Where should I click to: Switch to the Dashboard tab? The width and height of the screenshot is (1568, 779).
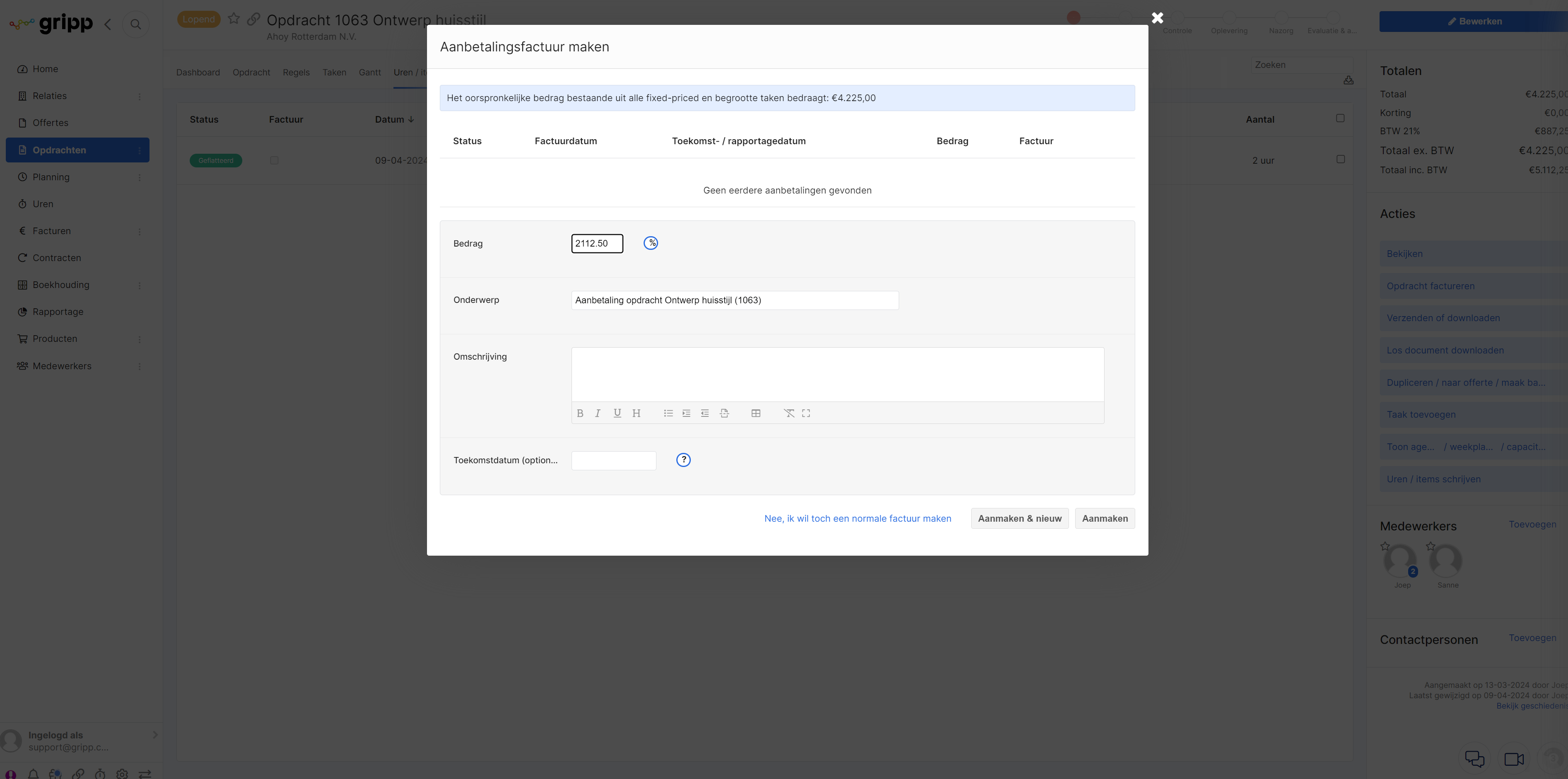(x=198, y=73)
